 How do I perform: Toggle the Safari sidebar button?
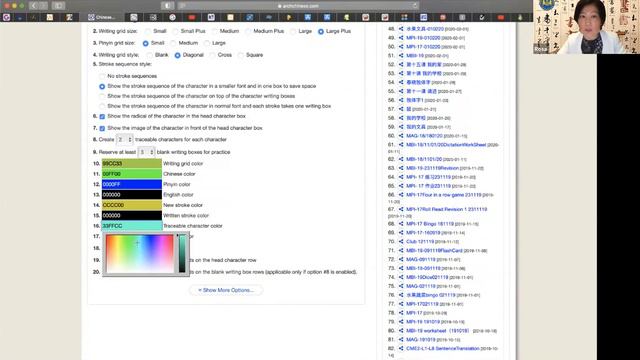click(x=58, y=6)
